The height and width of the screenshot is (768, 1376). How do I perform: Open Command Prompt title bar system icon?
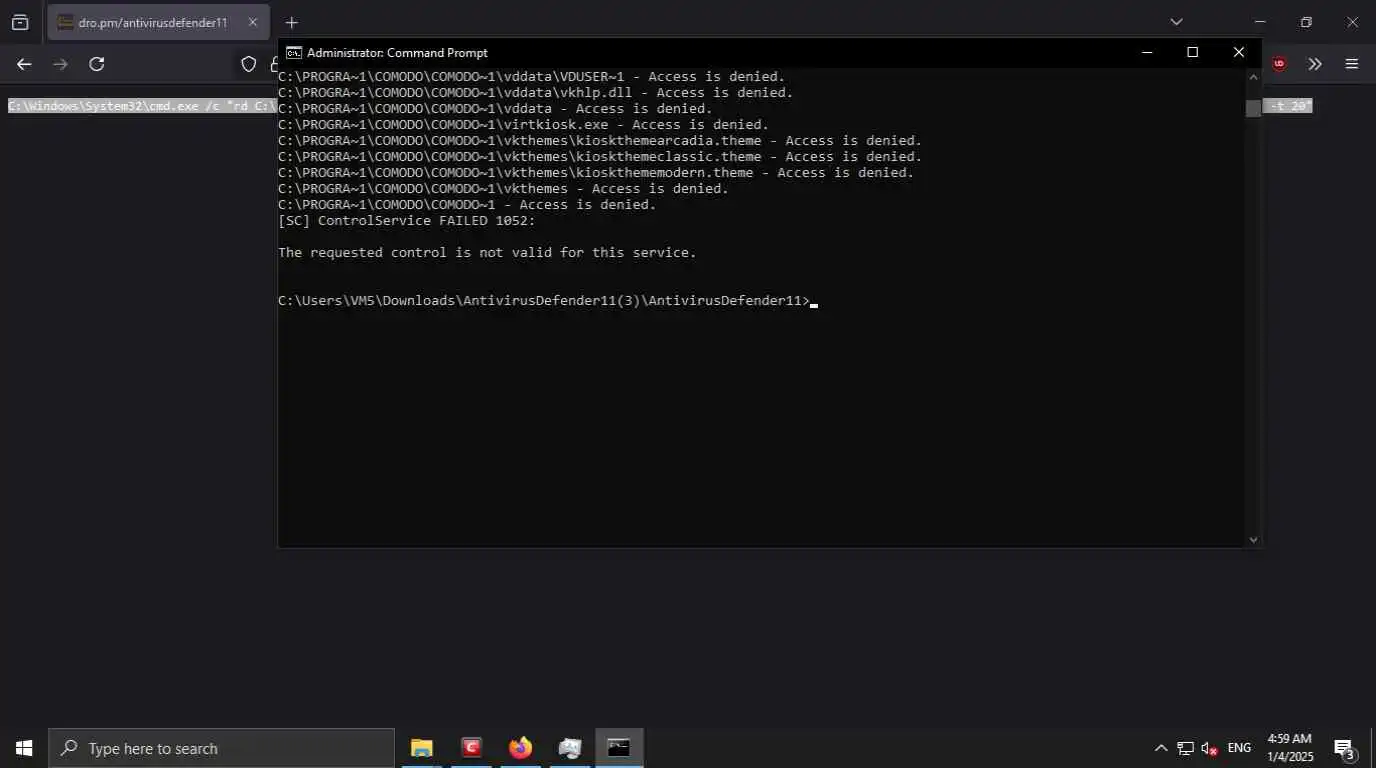[294, 52]
